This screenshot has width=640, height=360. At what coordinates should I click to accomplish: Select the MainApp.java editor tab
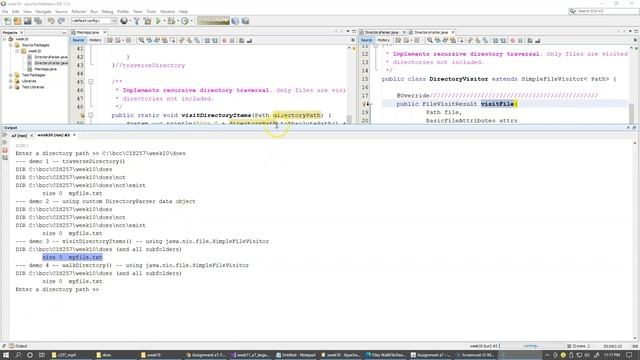click(88, 32)
